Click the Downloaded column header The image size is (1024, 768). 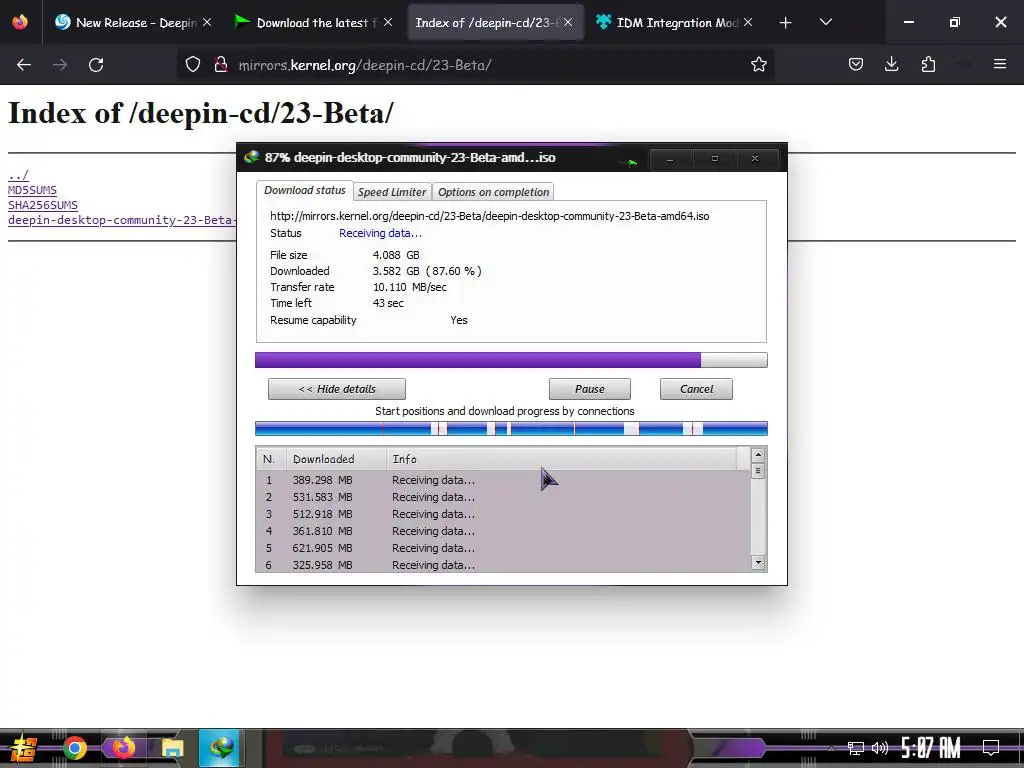click(336, 459)
